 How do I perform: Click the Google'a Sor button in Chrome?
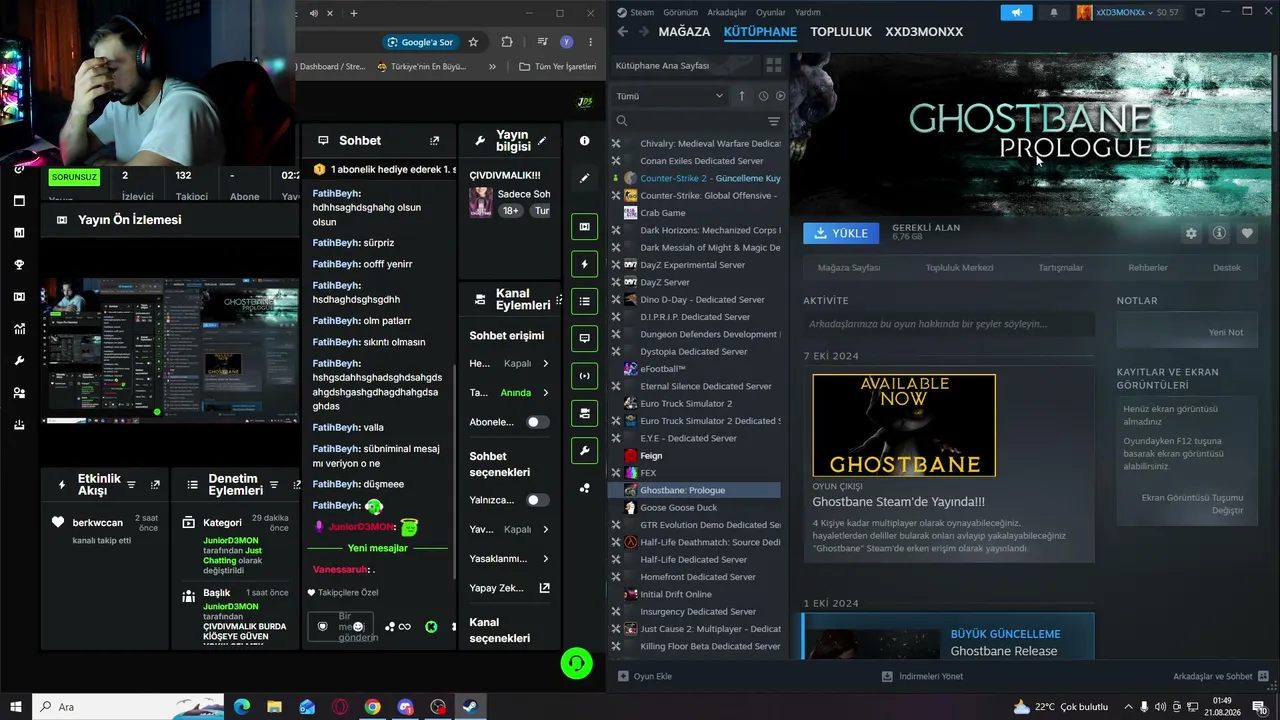(x=420, y=42)
